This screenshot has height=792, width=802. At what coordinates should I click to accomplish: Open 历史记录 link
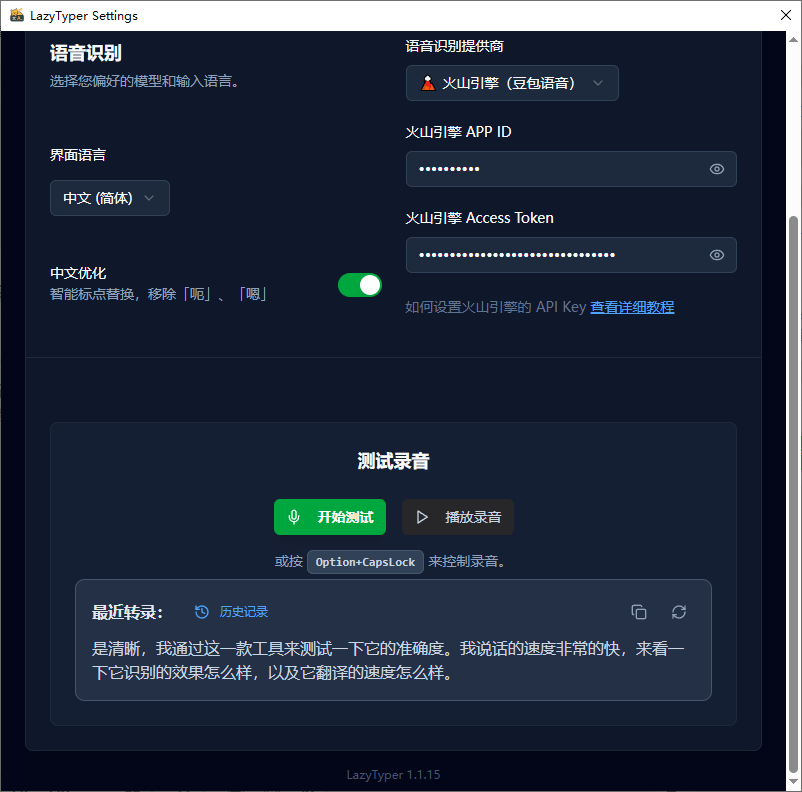(243, 612)
